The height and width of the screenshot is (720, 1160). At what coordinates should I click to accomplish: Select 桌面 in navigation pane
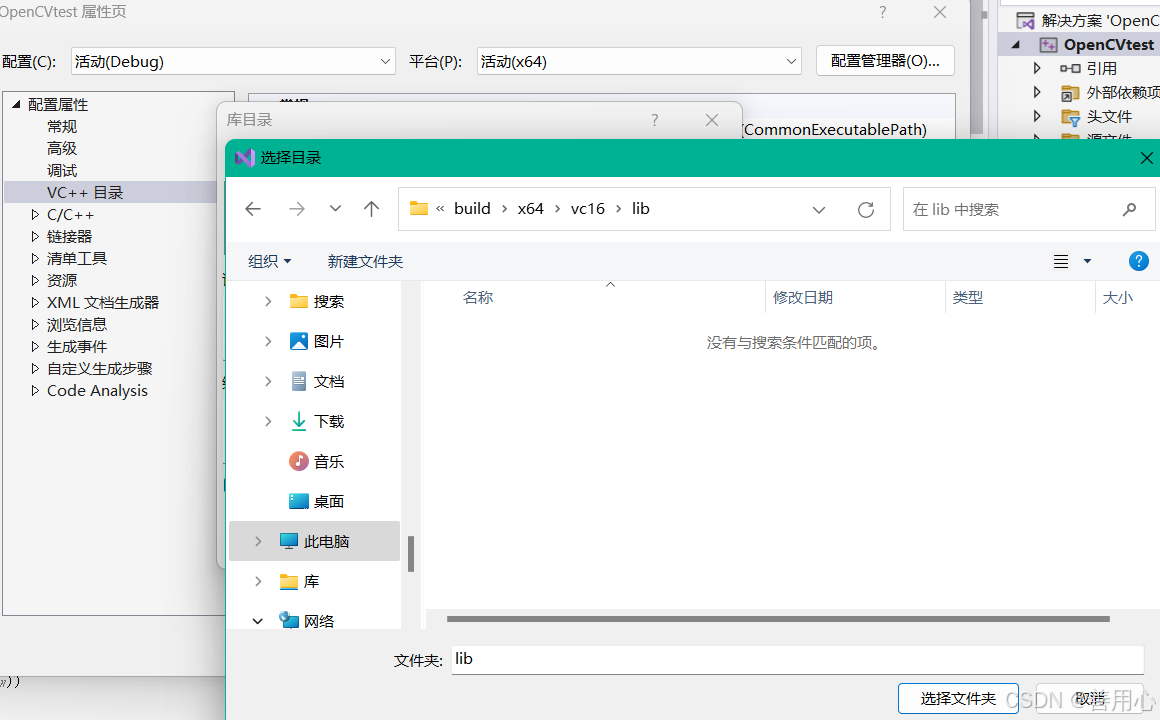click(317, 501)
